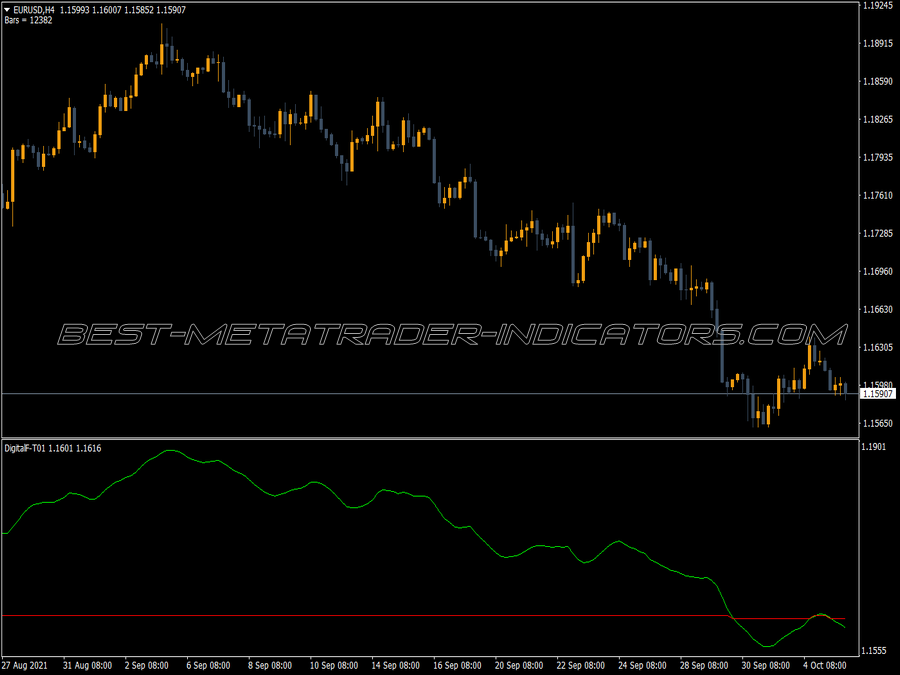The width and height of the screenshot is (900, 675).
Task: Click the 'Bars = 12382' label
Action: click(x=28, y=20)
